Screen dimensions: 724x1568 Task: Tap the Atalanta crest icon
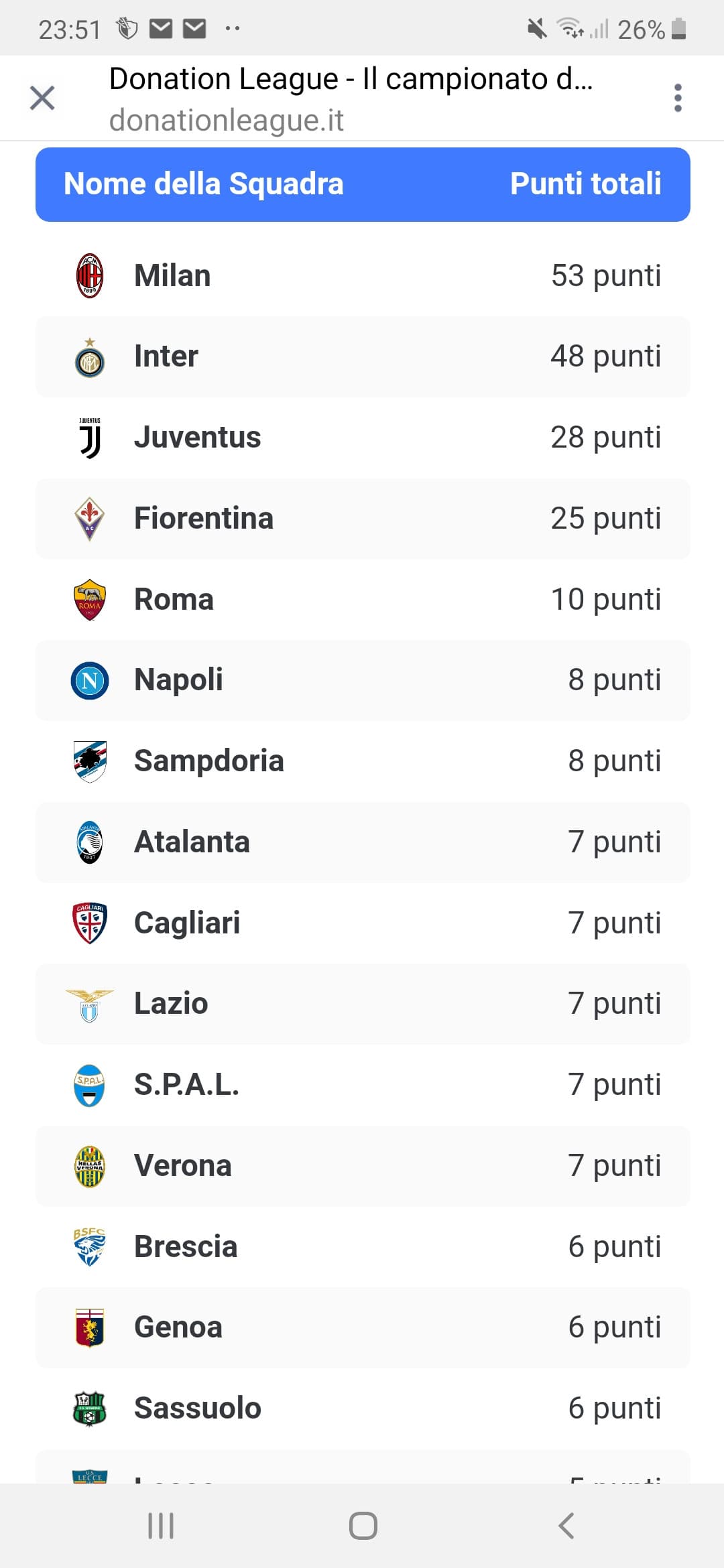click(89, 842)
